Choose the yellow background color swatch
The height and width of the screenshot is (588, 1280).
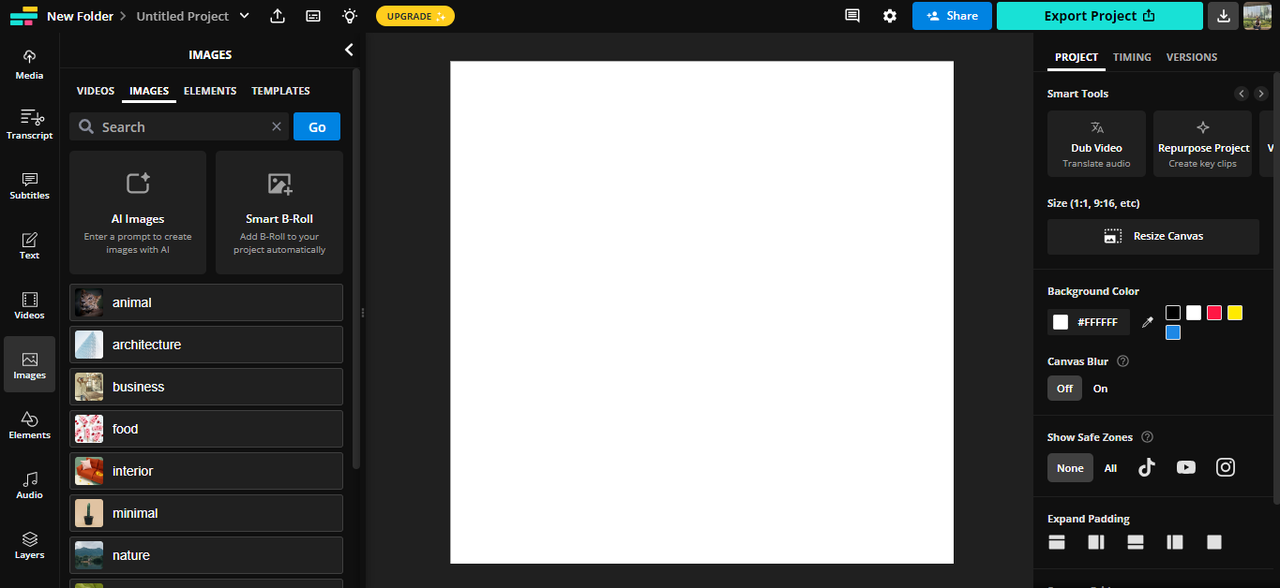1235,313
